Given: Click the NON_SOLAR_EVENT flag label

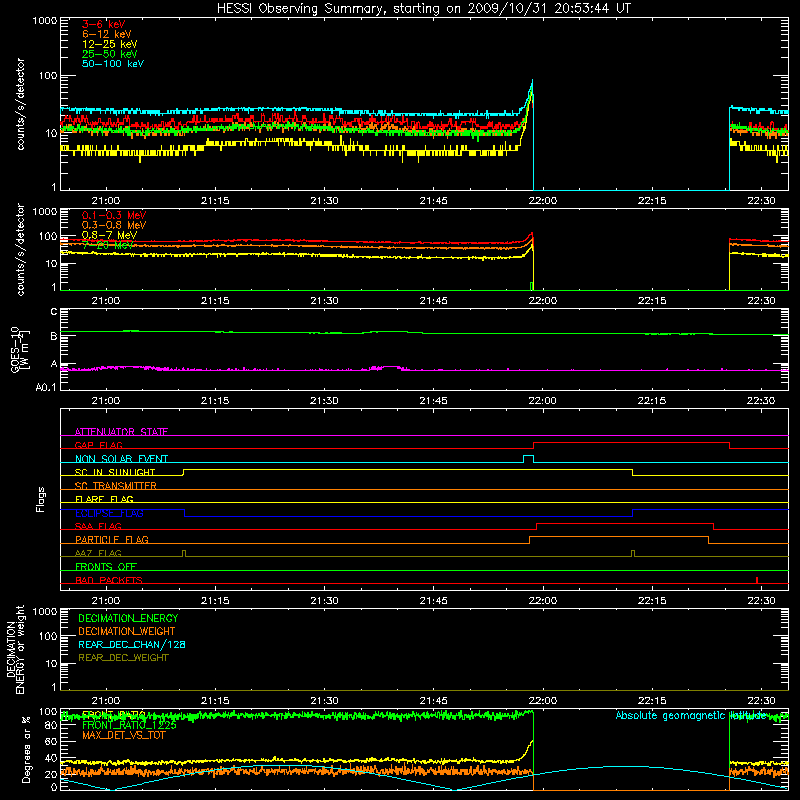Looking at the screenshot, I should coord(121,459).
